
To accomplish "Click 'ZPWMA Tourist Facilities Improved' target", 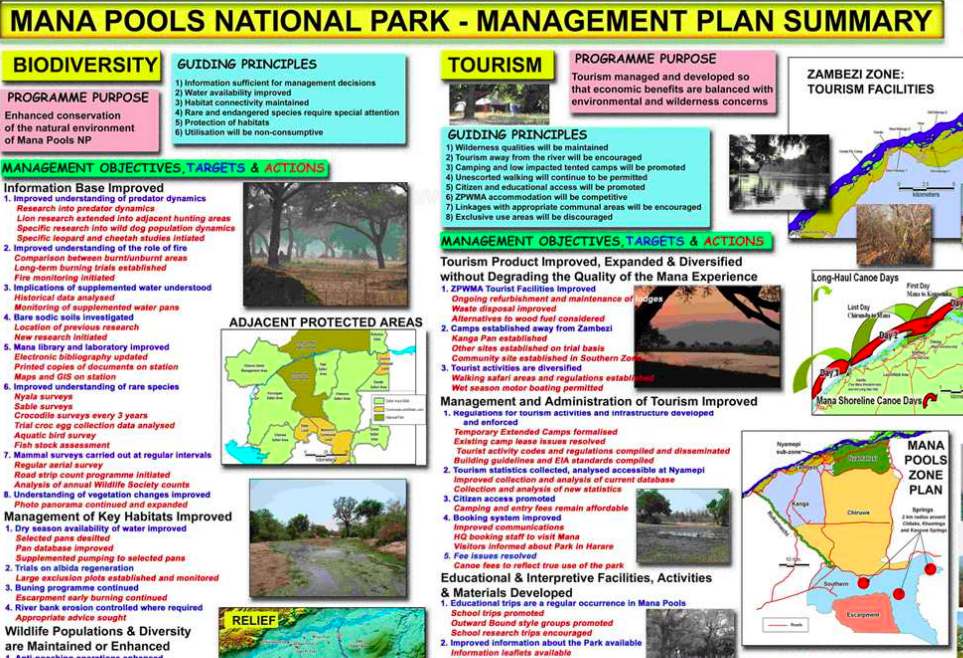I will (x=518, y=289).
